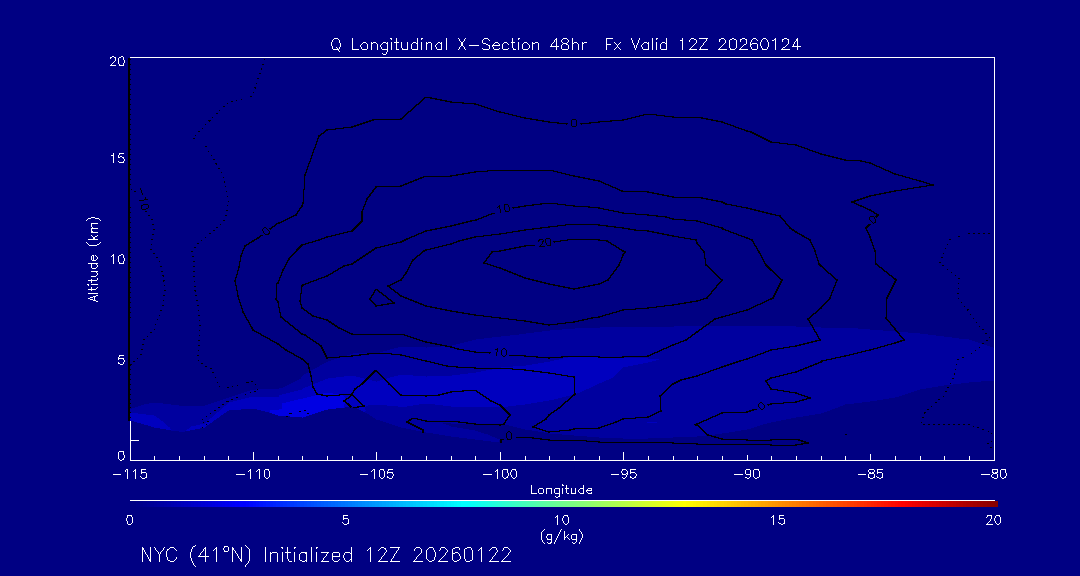Click the '15' tick on the altitude axis
Image resolution: width=1080 pixels, height=576 pixels.
[117, 158]
